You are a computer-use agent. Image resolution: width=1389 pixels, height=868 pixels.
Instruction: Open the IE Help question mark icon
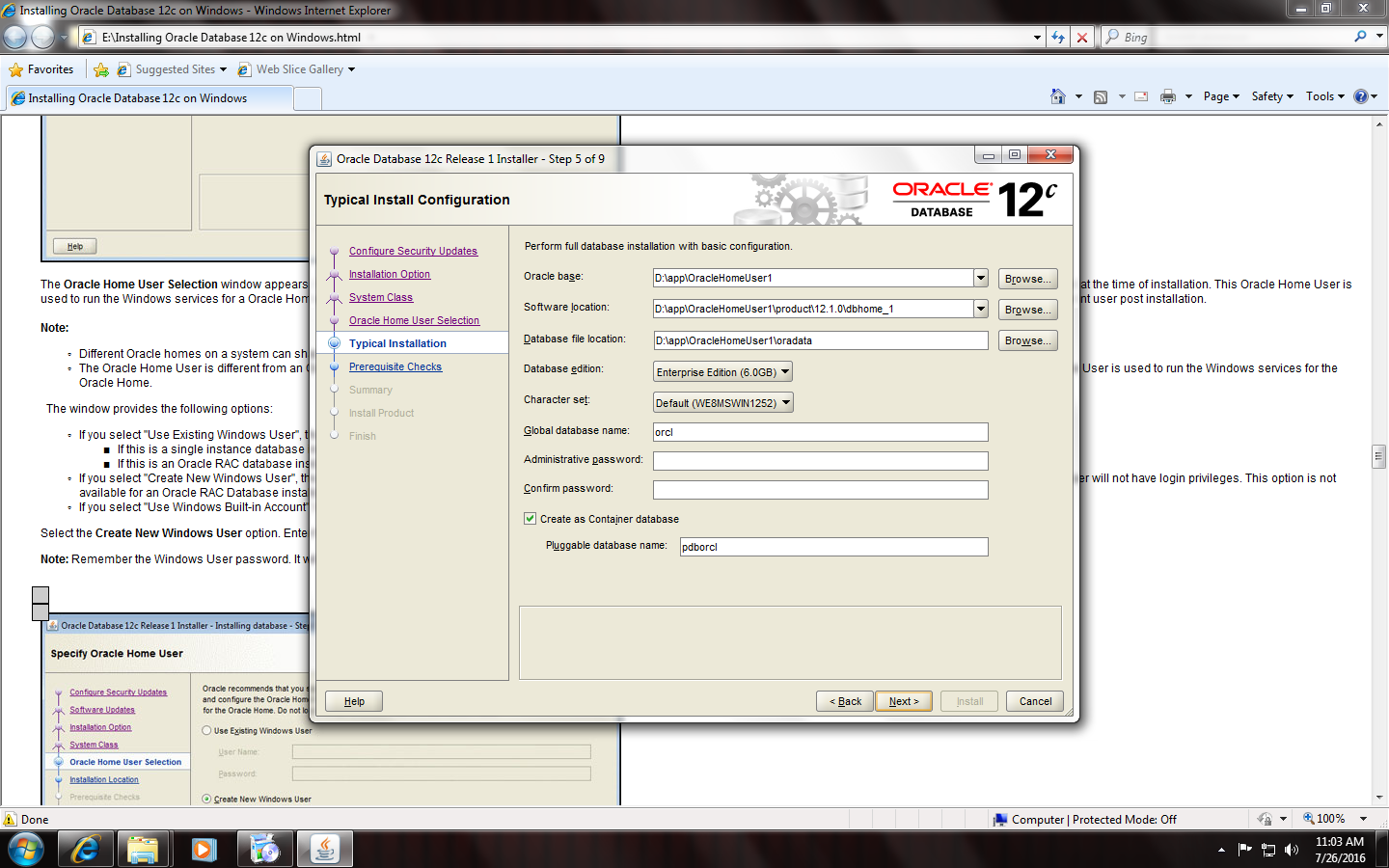tap(1361, 96)
